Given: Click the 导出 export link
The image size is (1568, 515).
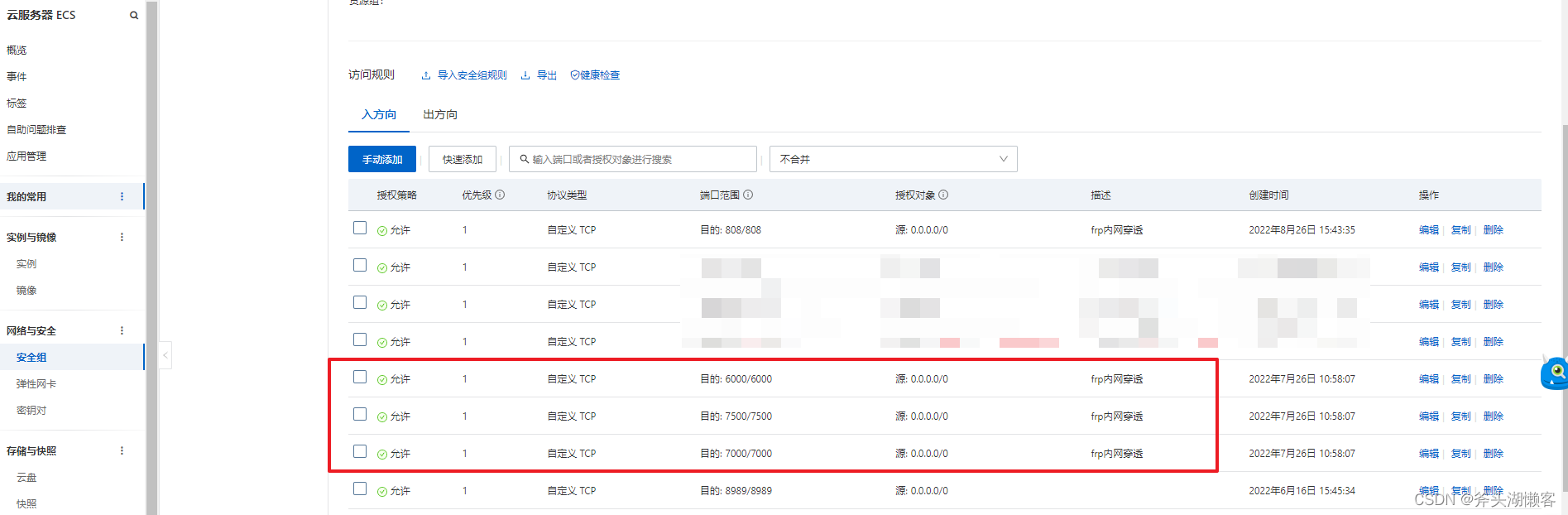Looking at the screenshot, I should coord(539,75).
